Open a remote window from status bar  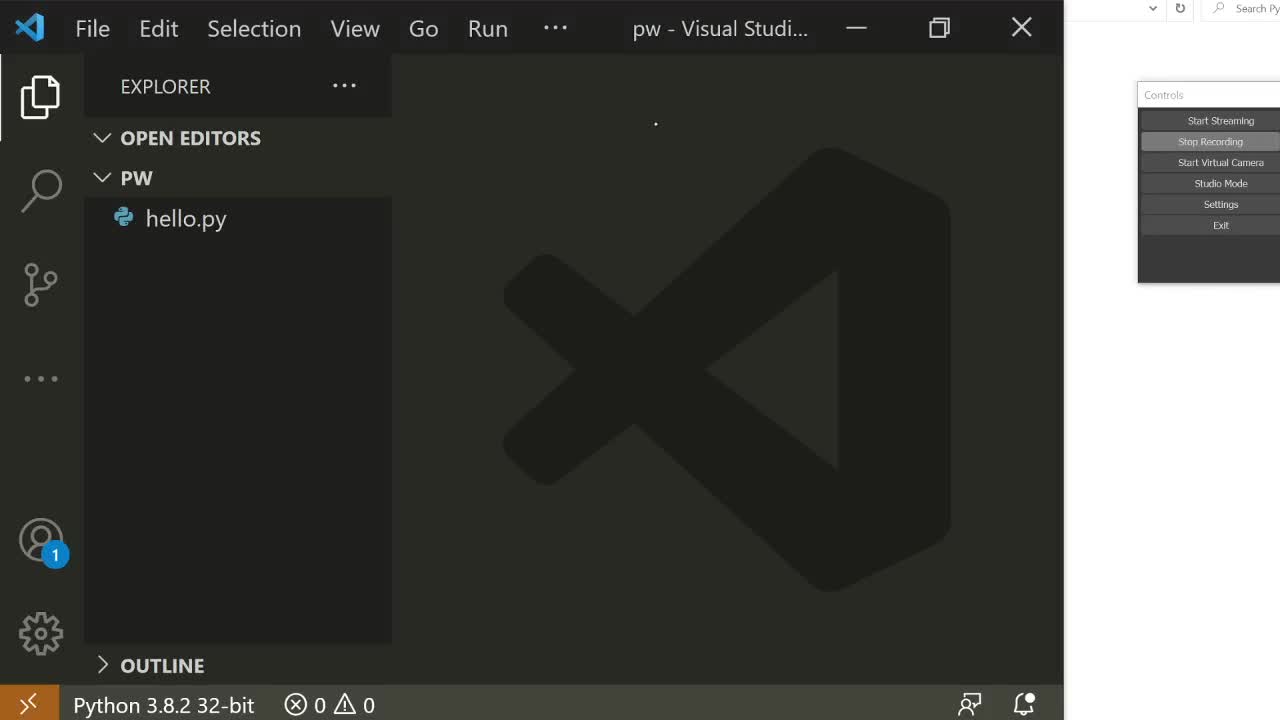click(x=29, y=704)
